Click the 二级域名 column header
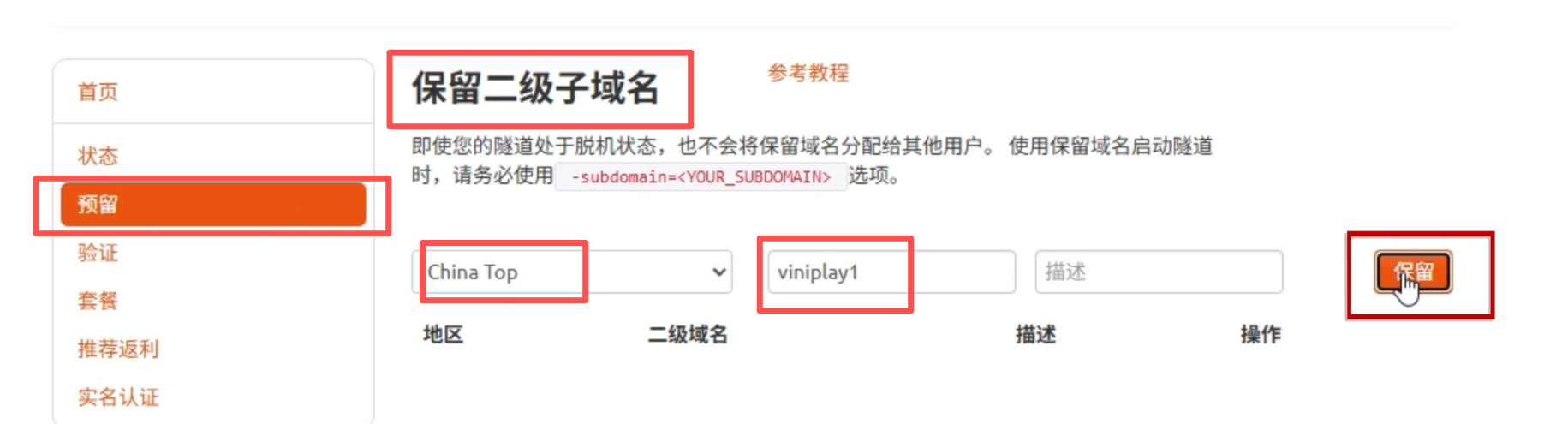The height and width of the screenshot is (424, 1568). tap(688, 334)
